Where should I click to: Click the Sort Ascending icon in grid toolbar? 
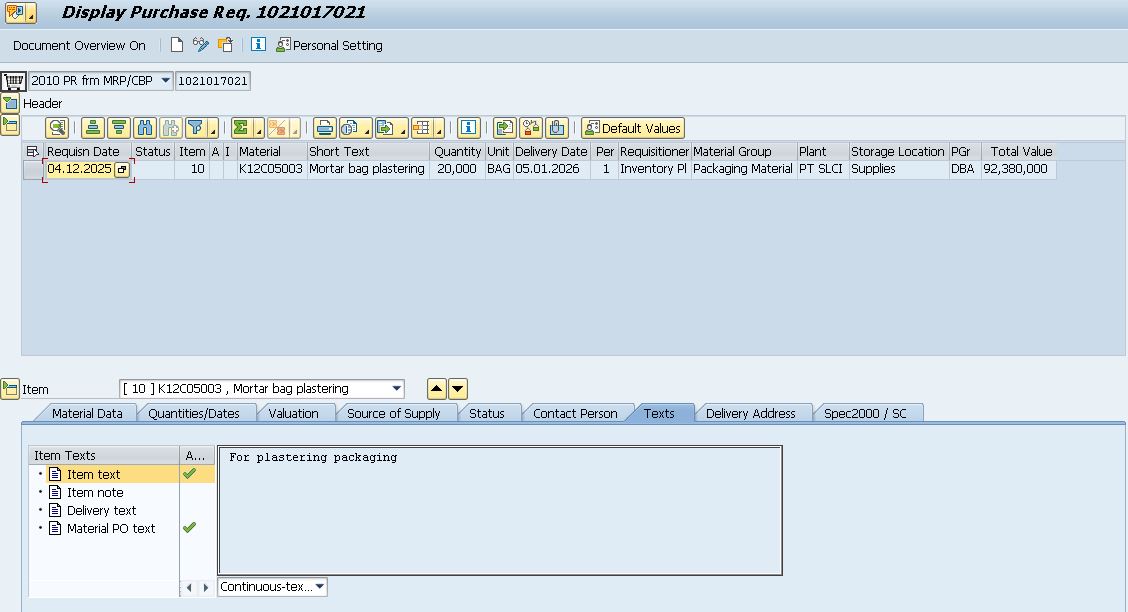tap(93, 128)
